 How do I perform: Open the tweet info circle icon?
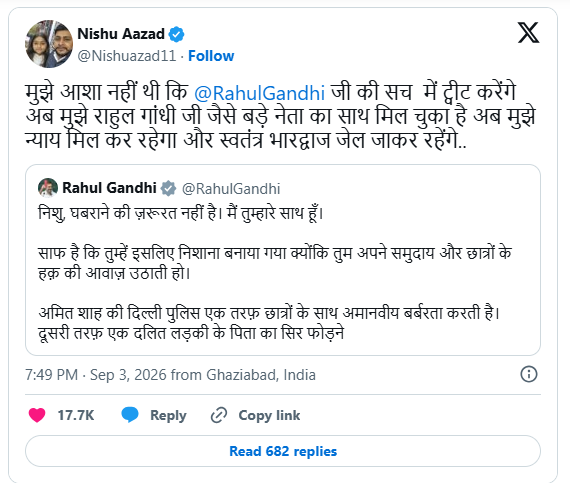(529, 374)
